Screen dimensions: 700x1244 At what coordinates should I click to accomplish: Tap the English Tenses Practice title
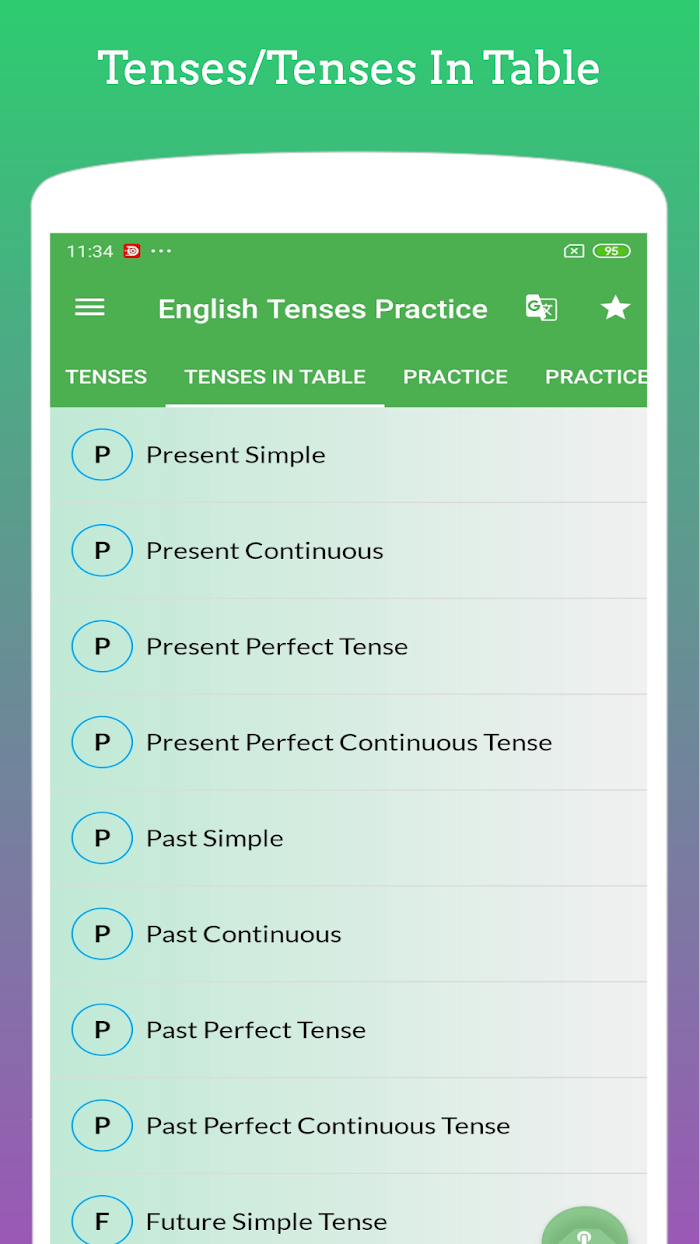[x=323, y=309]
